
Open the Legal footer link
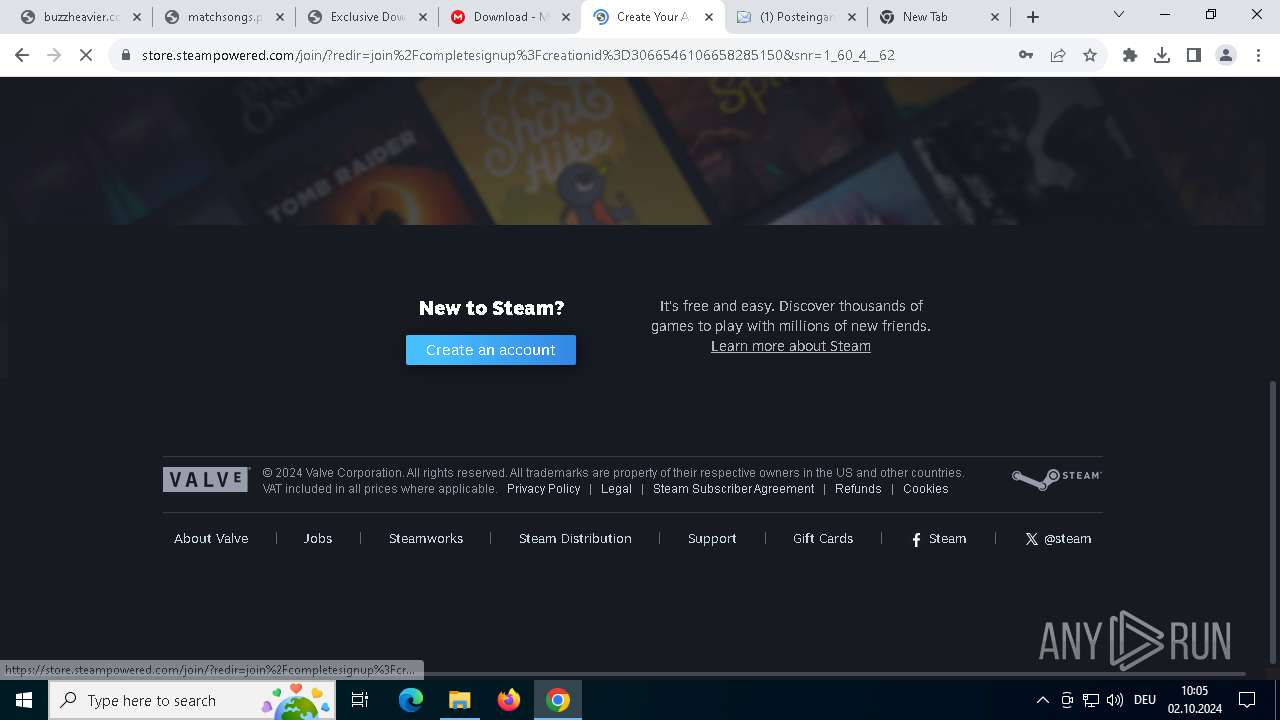(616, 489)
